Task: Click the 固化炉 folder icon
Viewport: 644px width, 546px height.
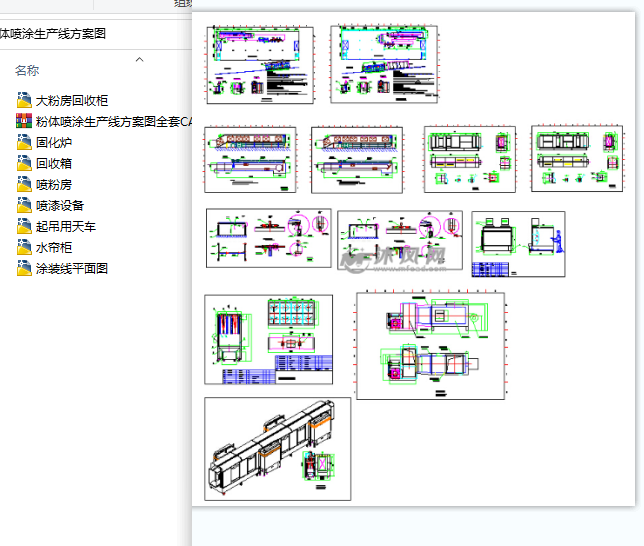Action: 24,142
